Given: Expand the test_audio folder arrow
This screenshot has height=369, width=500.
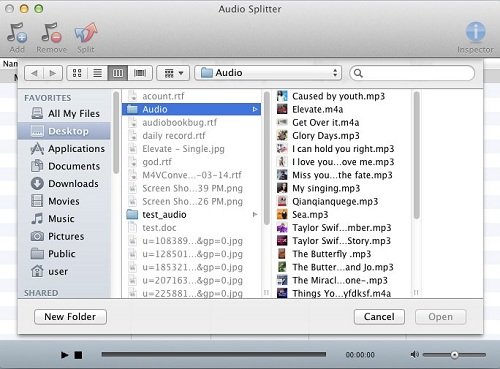Looking at the screenshot, I should tap(255, 215).
